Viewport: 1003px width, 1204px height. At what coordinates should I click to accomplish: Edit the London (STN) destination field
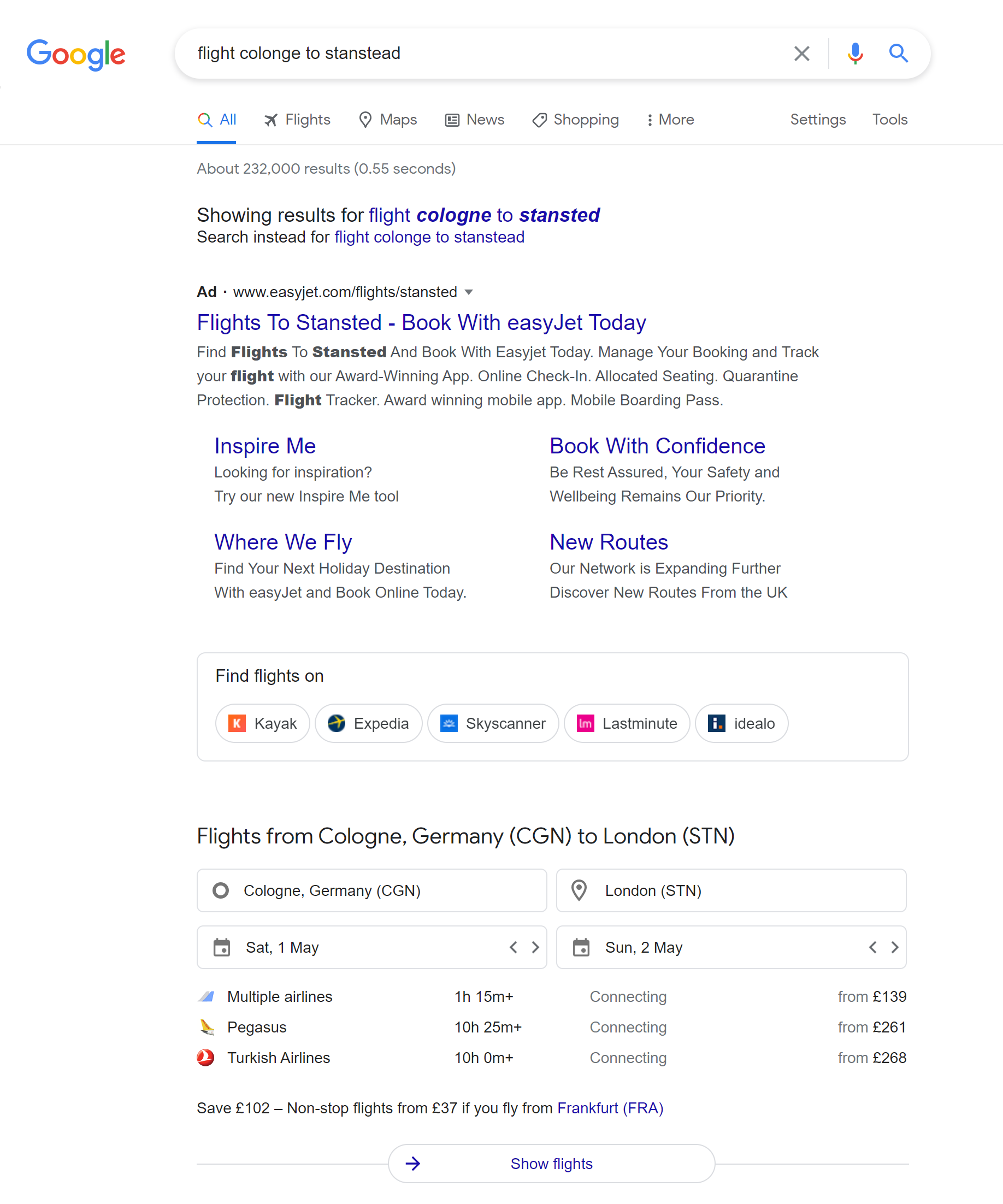[731, 891]
